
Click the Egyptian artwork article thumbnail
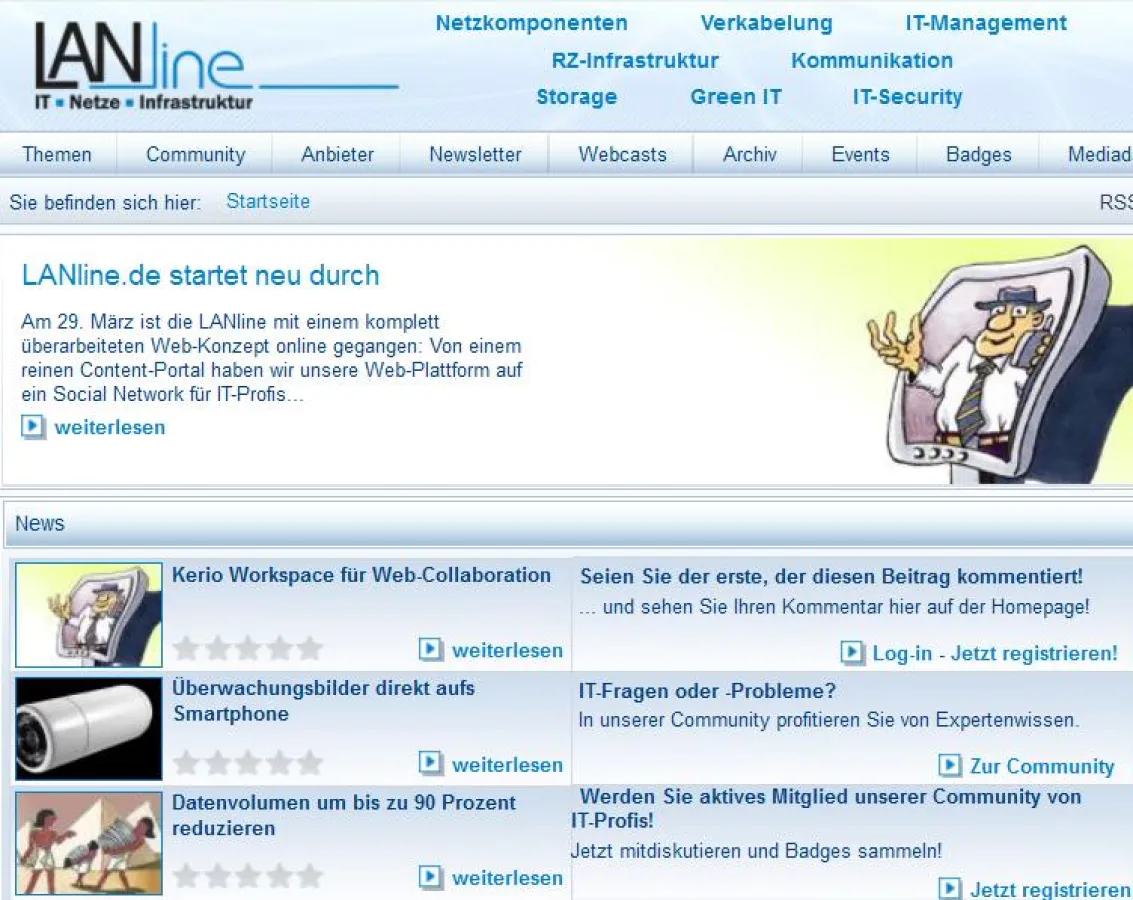point(87,843)
